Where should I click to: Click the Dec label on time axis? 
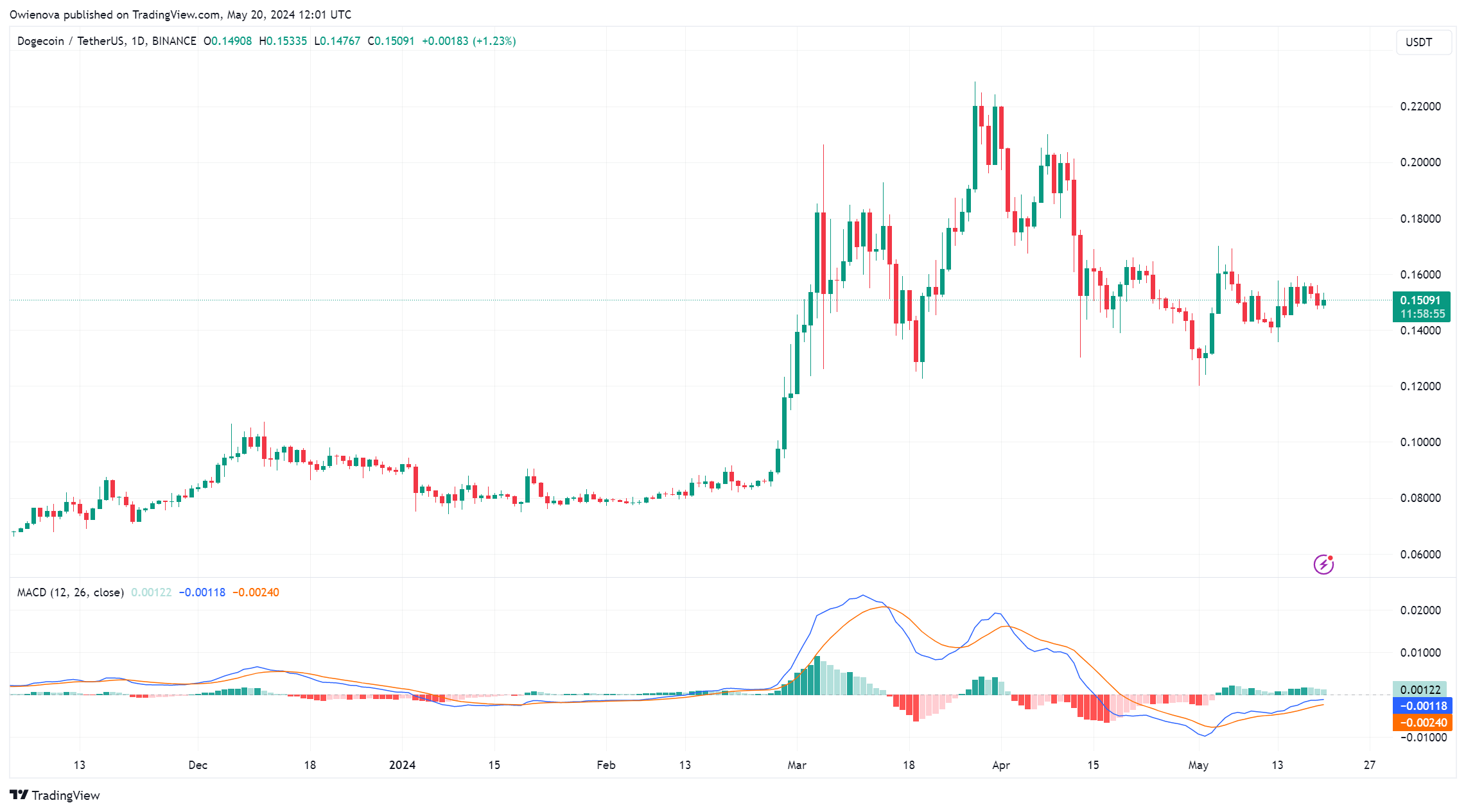point(198,765)
